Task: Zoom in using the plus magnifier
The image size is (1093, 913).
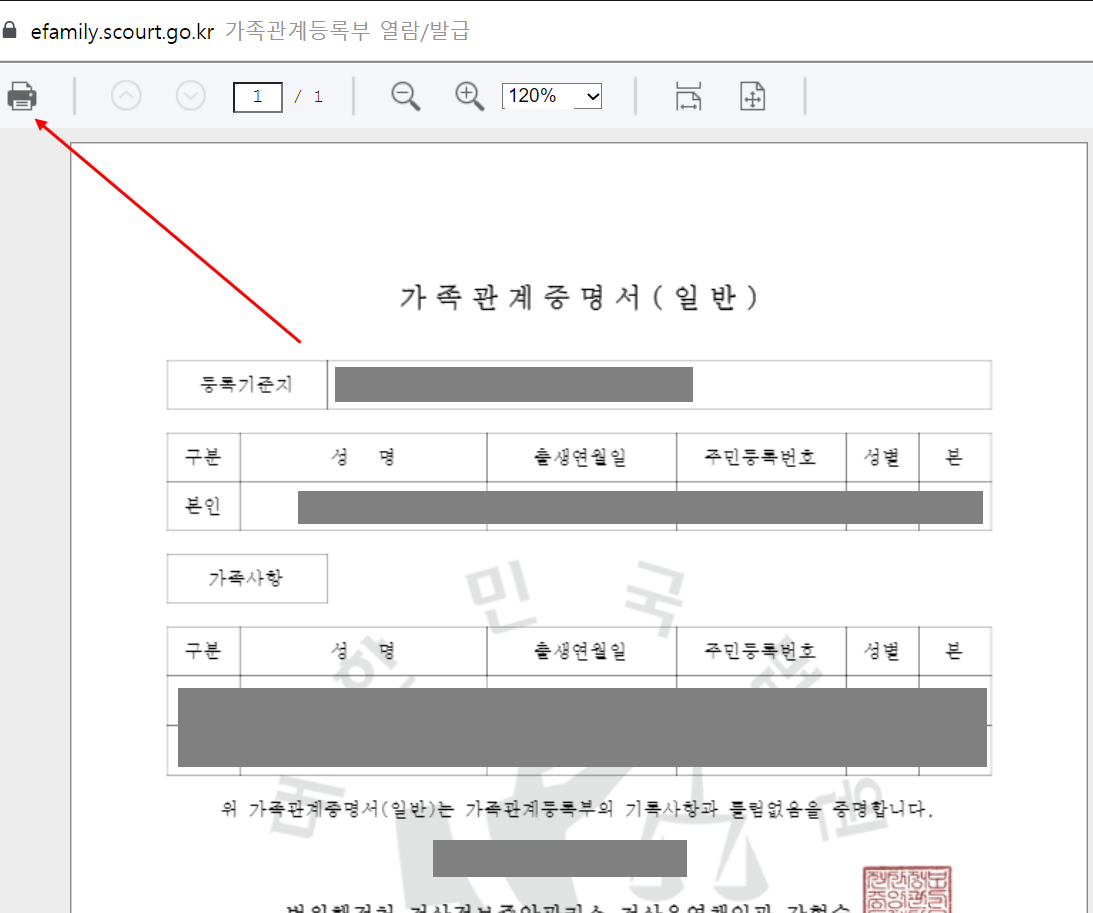Action: 469,96
